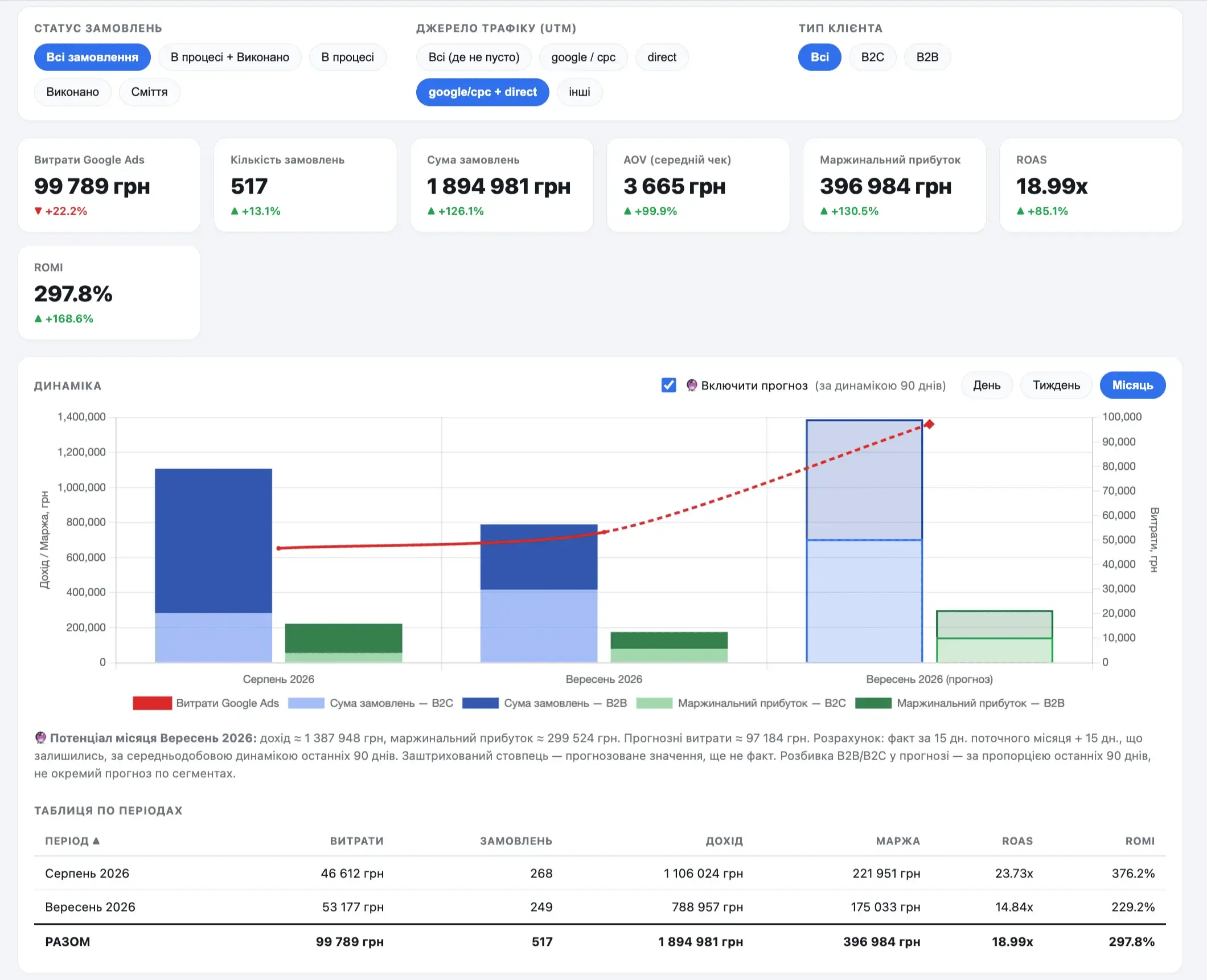Click the "14.84x" ROAS cell
The width and height of the screenshot is (1207, 980).
pyautogui.click(x=1014, y=907)
